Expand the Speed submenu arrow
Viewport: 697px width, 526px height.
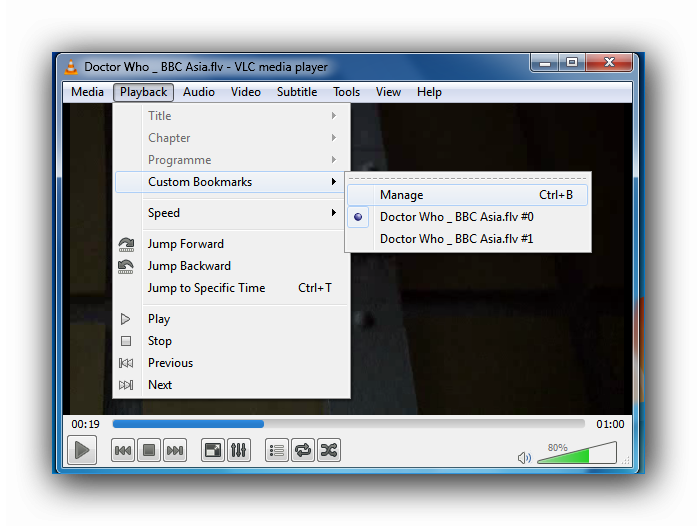tap(333, 213)
